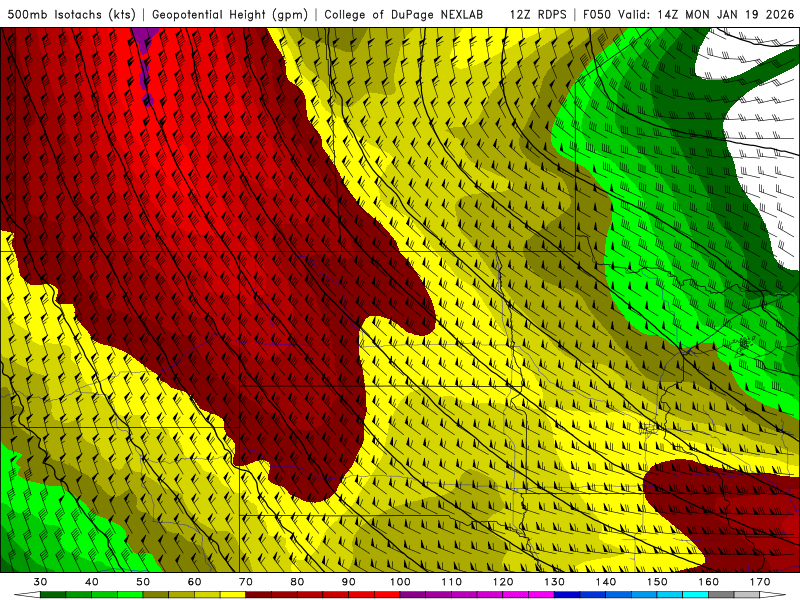Click the '140' legend scale value
This screenshot has width=800, height=600.
coord(606,582)
